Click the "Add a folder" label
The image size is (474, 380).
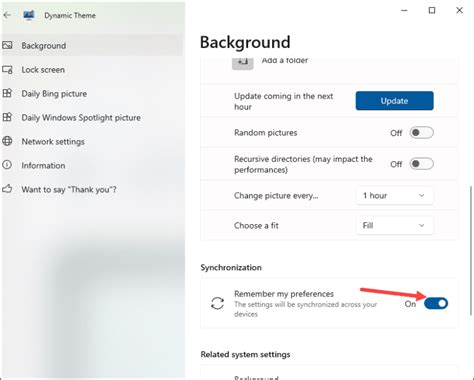(x=285, y=61)
